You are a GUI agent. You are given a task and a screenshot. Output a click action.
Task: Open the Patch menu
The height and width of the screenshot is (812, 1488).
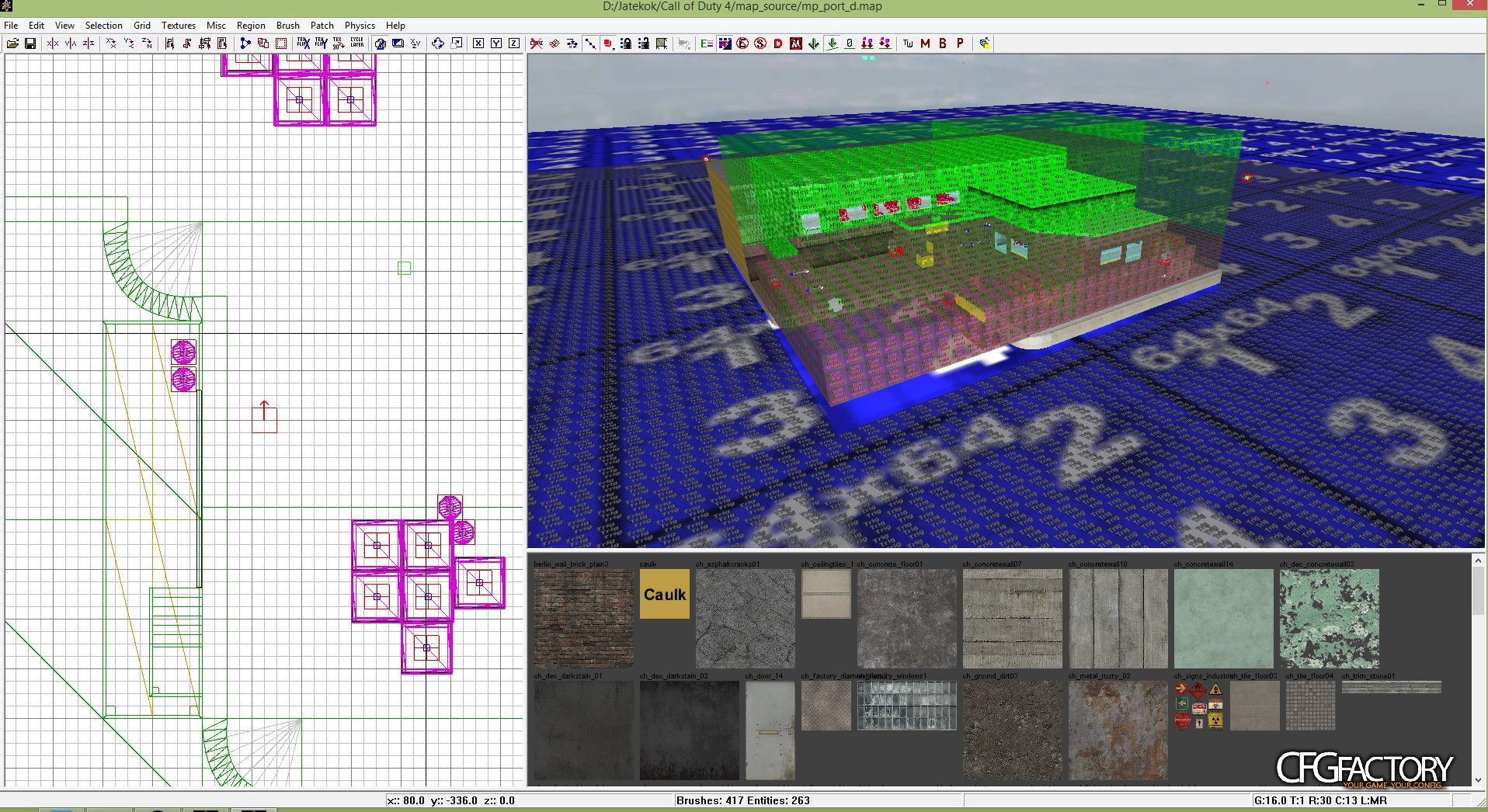322,26
